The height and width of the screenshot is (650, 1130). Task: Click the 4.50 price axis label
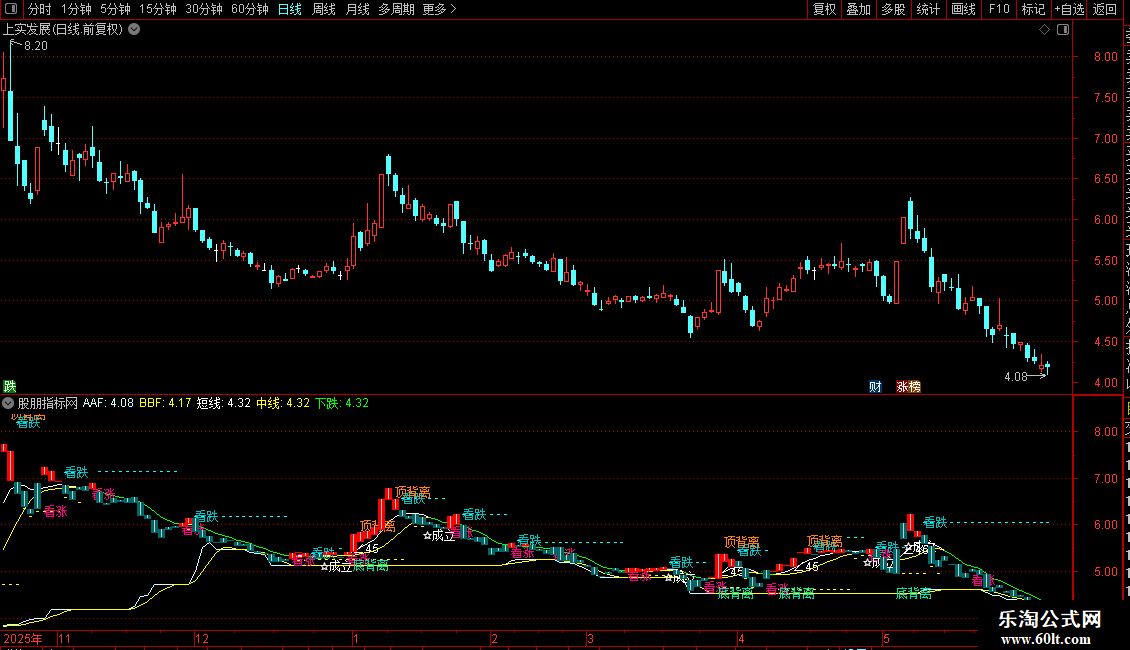click(x=1105, y=342)
